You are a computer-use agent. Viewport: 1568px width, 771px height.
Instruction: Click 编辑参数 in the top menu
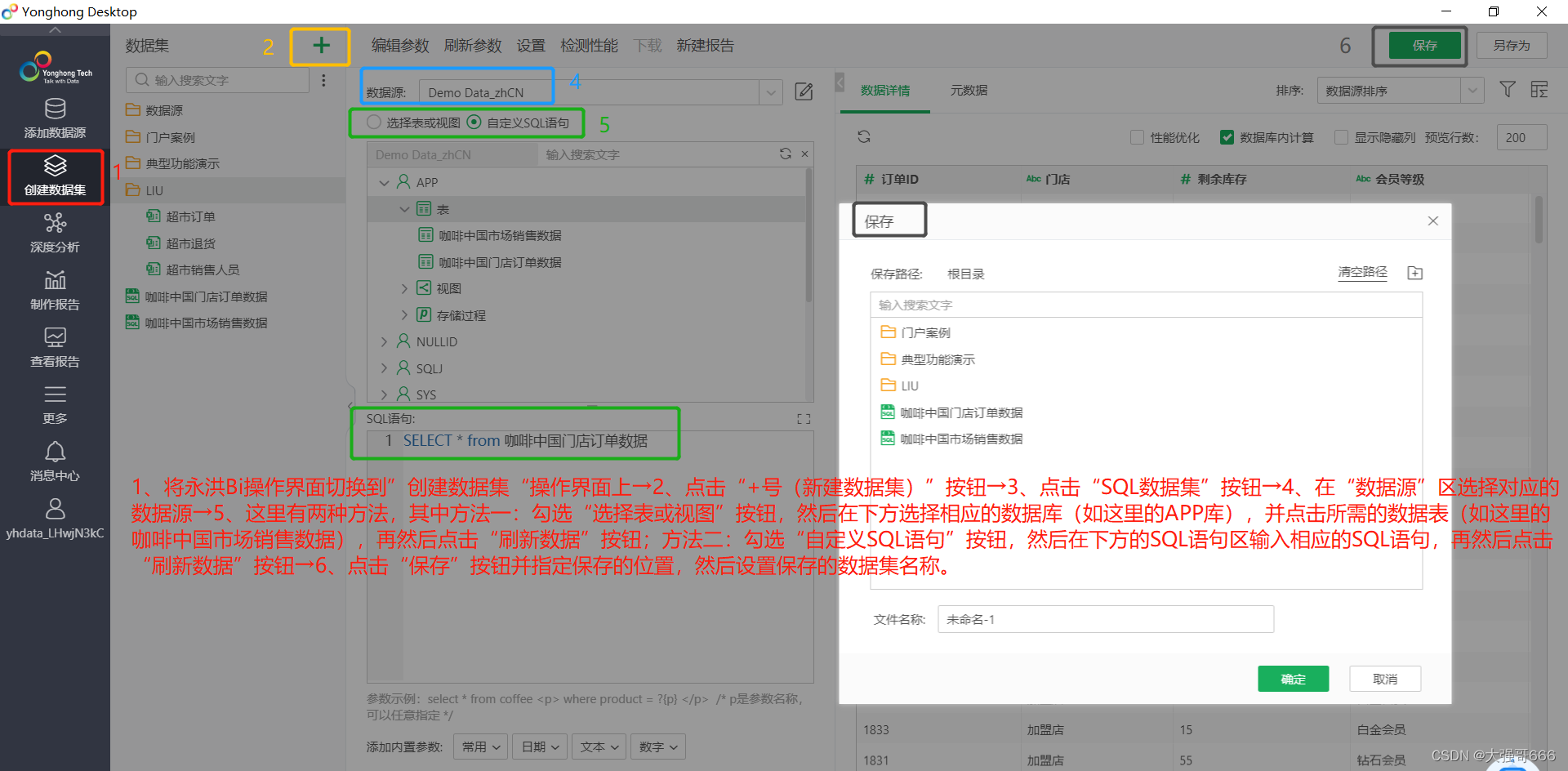point(400,46)
